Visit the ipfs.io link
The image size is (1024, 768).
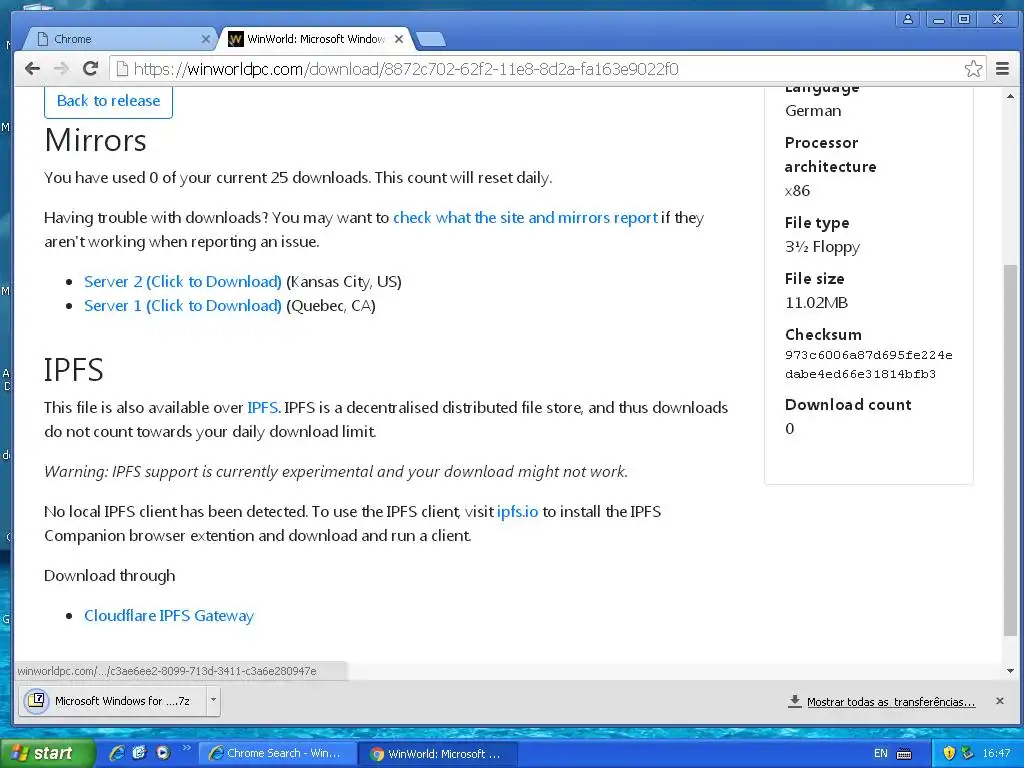point(517,511)
